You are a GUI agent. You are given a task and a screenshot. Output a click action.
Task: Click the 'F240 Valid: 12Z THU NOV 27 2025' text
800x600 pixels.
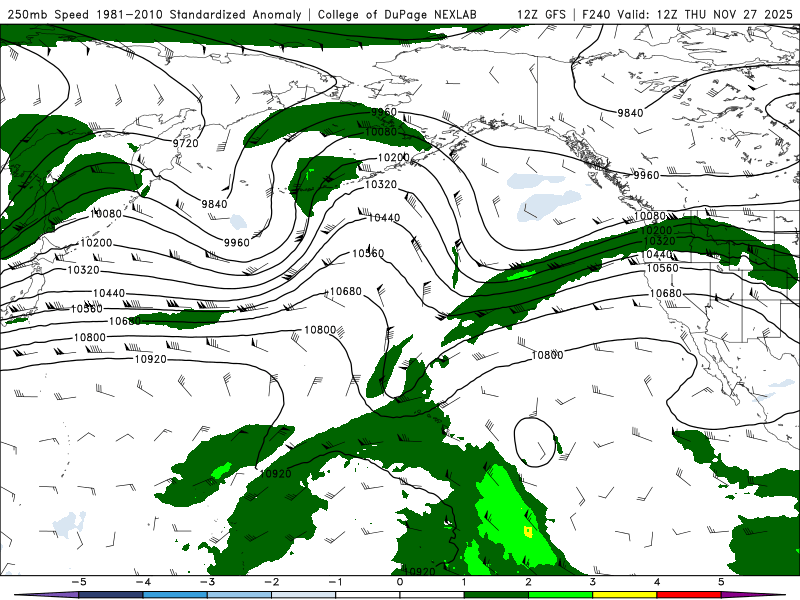(x=687, y=14)
